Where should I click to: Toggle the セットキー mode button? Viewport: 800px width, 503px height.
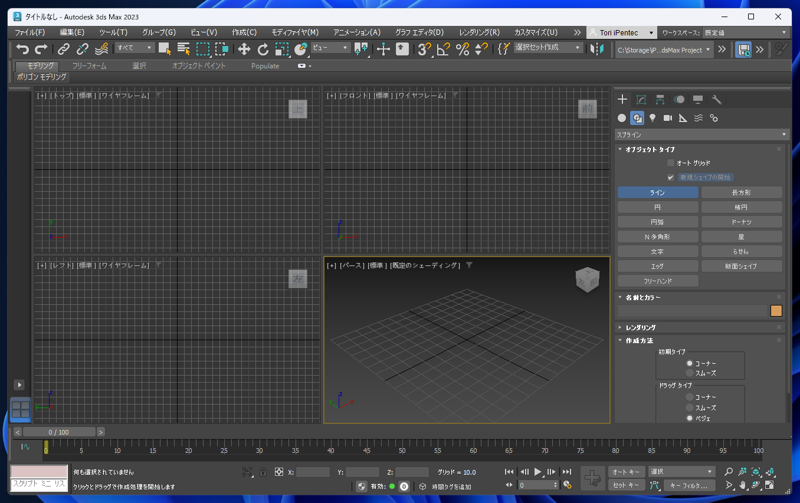coord(626,485)
